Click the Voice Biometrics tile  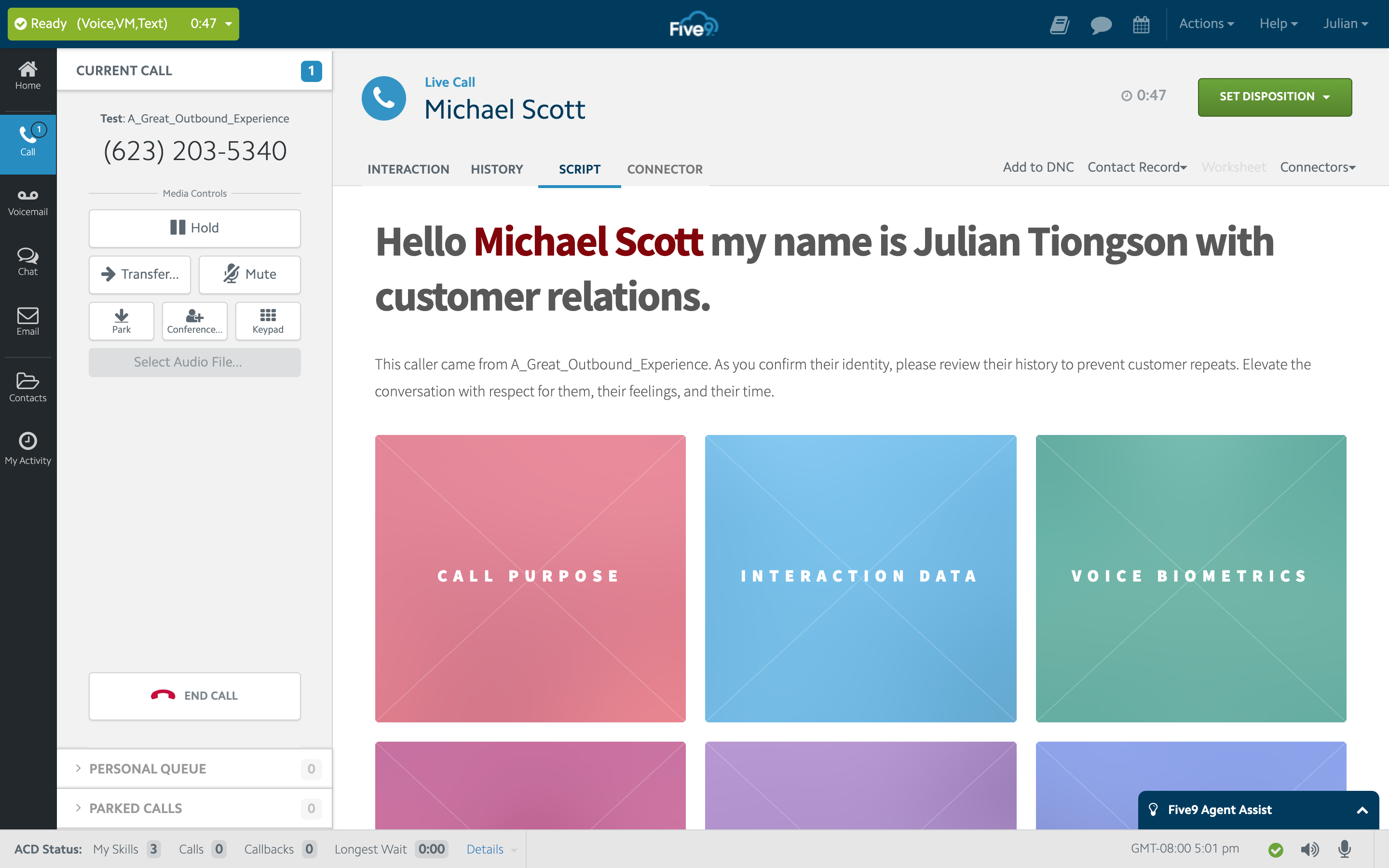1190,578
